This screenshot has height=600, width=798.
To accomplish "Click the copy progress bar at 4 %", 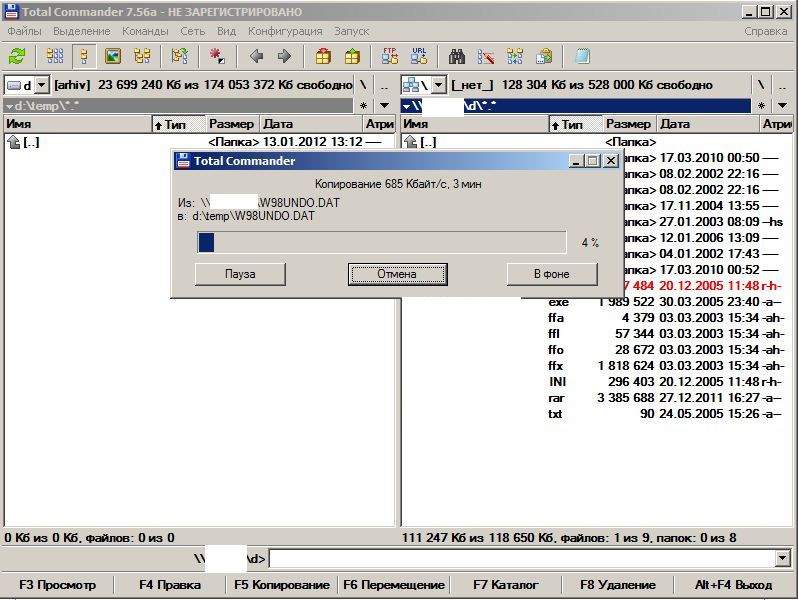I will point(382,242).
